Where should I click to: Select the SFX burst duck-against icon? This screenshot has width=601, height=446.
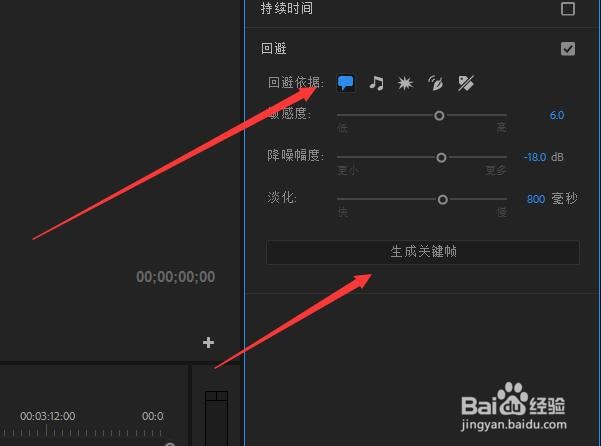pyautogui.click(x=405, y=83)
